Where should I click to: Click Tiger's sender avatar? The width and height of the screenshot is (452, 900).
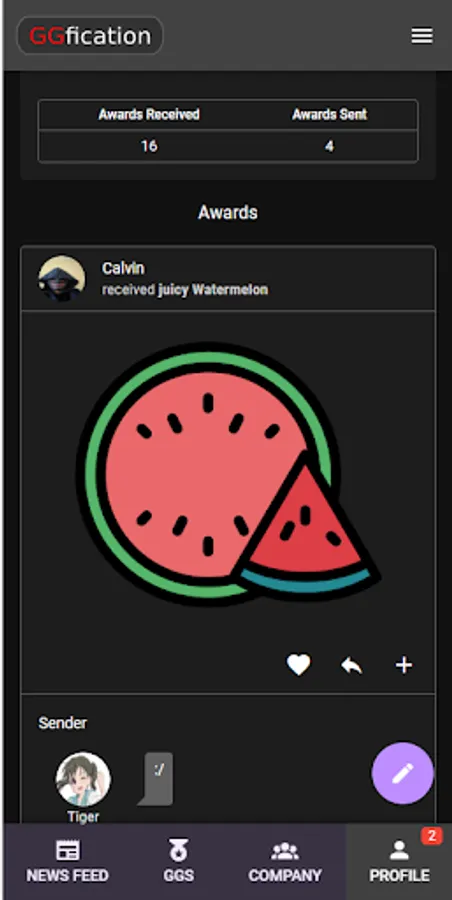pyautogui.click(x=83, y=779)
